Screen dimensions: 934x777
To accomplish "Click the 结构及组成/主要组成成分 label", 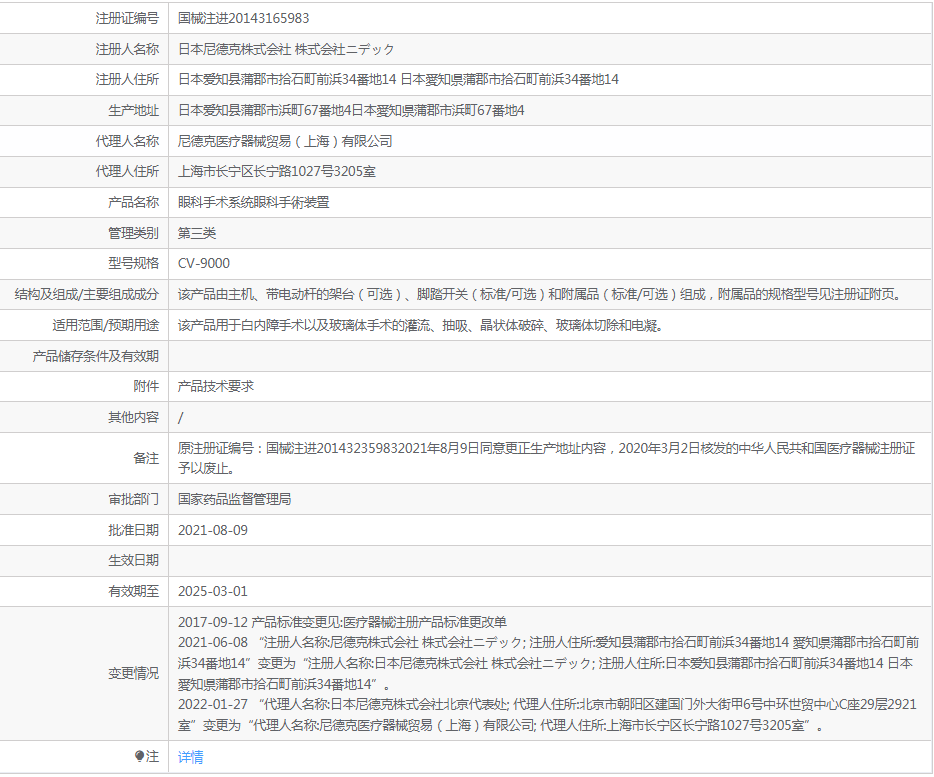I will (87, 294).
